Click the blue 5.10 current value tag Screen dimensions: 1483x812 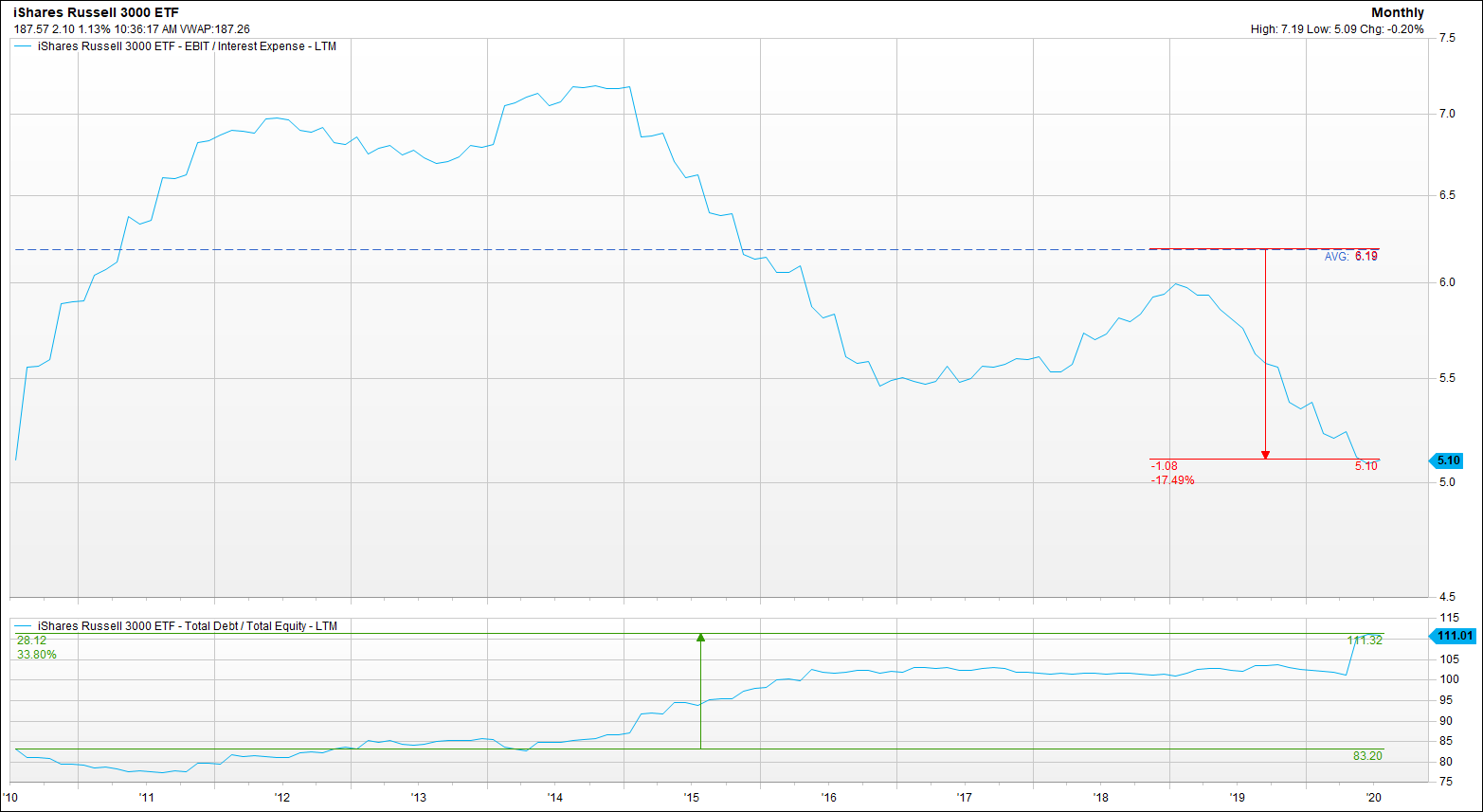1447,460
